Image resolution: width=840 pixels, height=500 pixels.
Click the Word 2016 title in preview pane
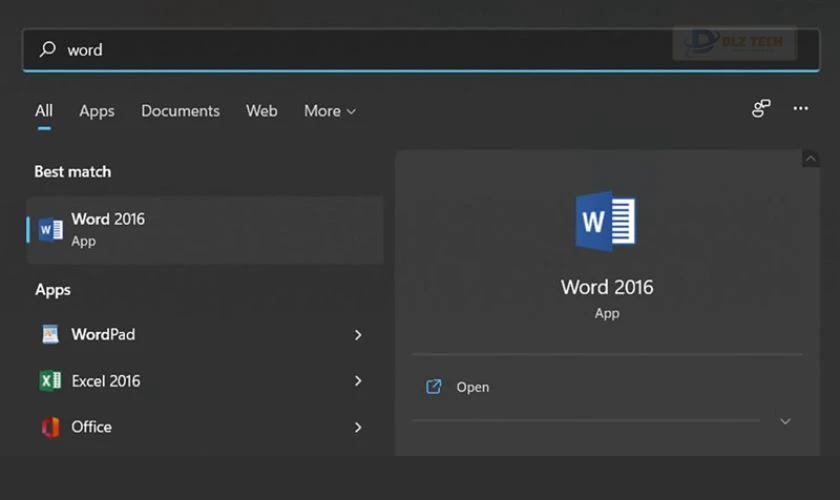click(607, 287)
